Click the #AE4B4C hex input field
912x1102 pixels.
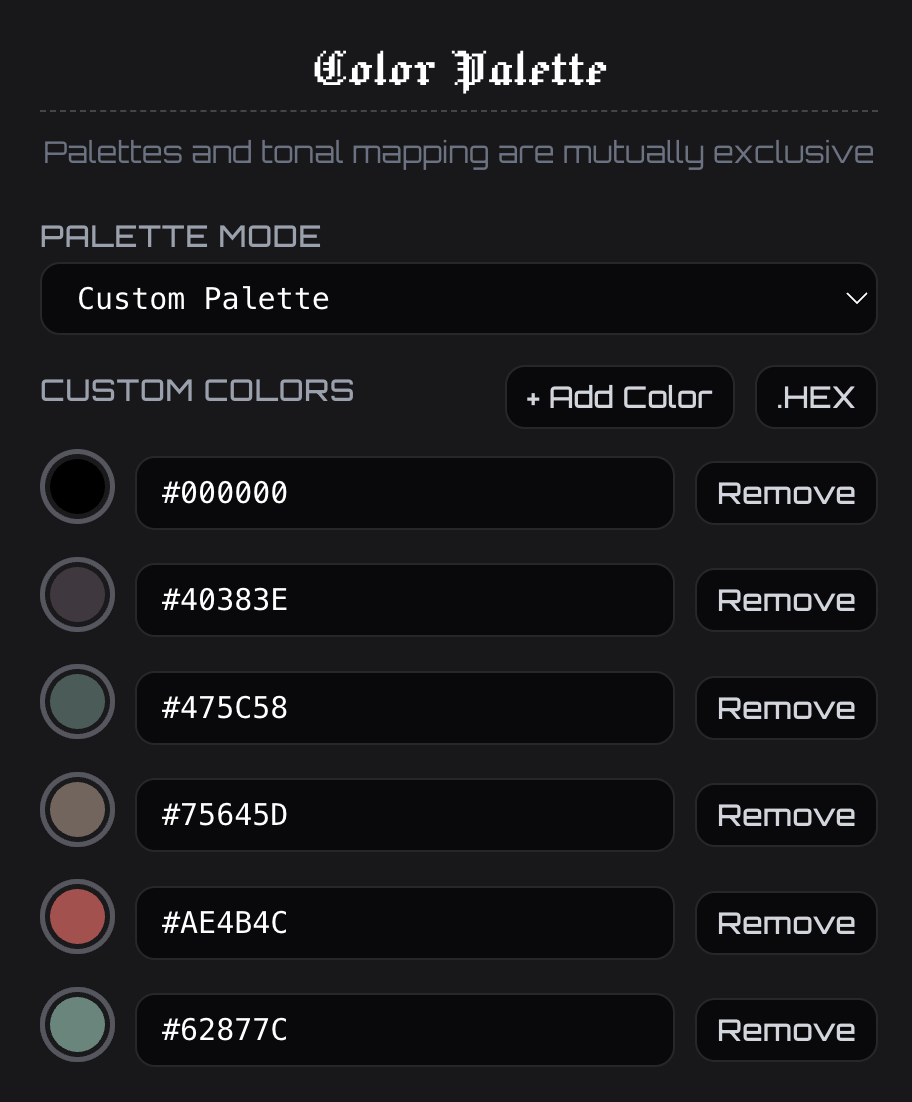pos(404,923)
